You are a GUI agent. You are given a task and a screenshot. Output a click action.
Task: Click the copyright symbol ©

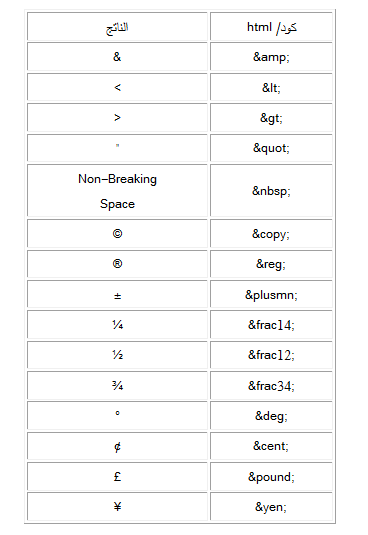point(117,234)
